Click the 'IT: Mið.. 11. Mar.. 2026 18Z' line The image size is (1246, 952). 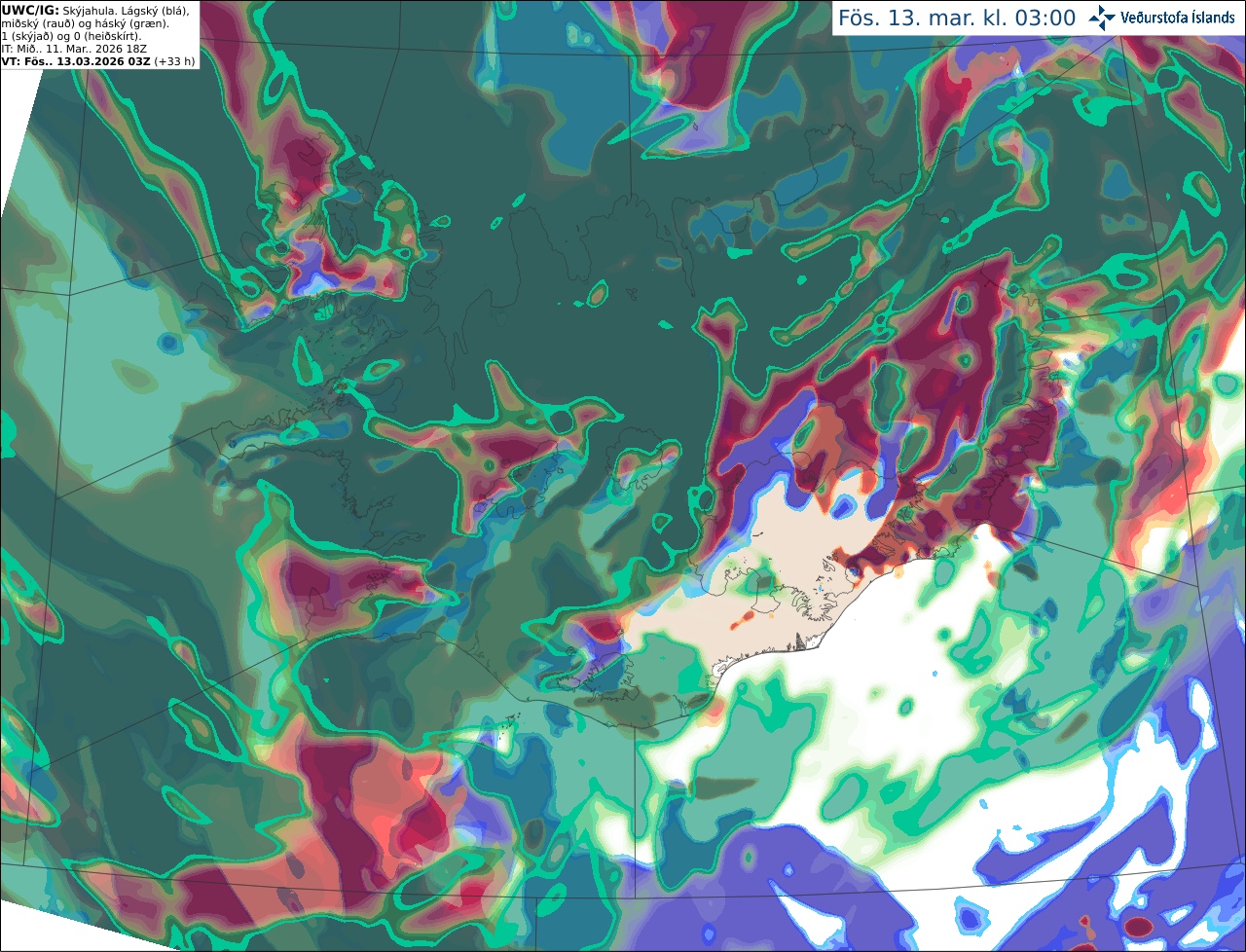(74, 49)
